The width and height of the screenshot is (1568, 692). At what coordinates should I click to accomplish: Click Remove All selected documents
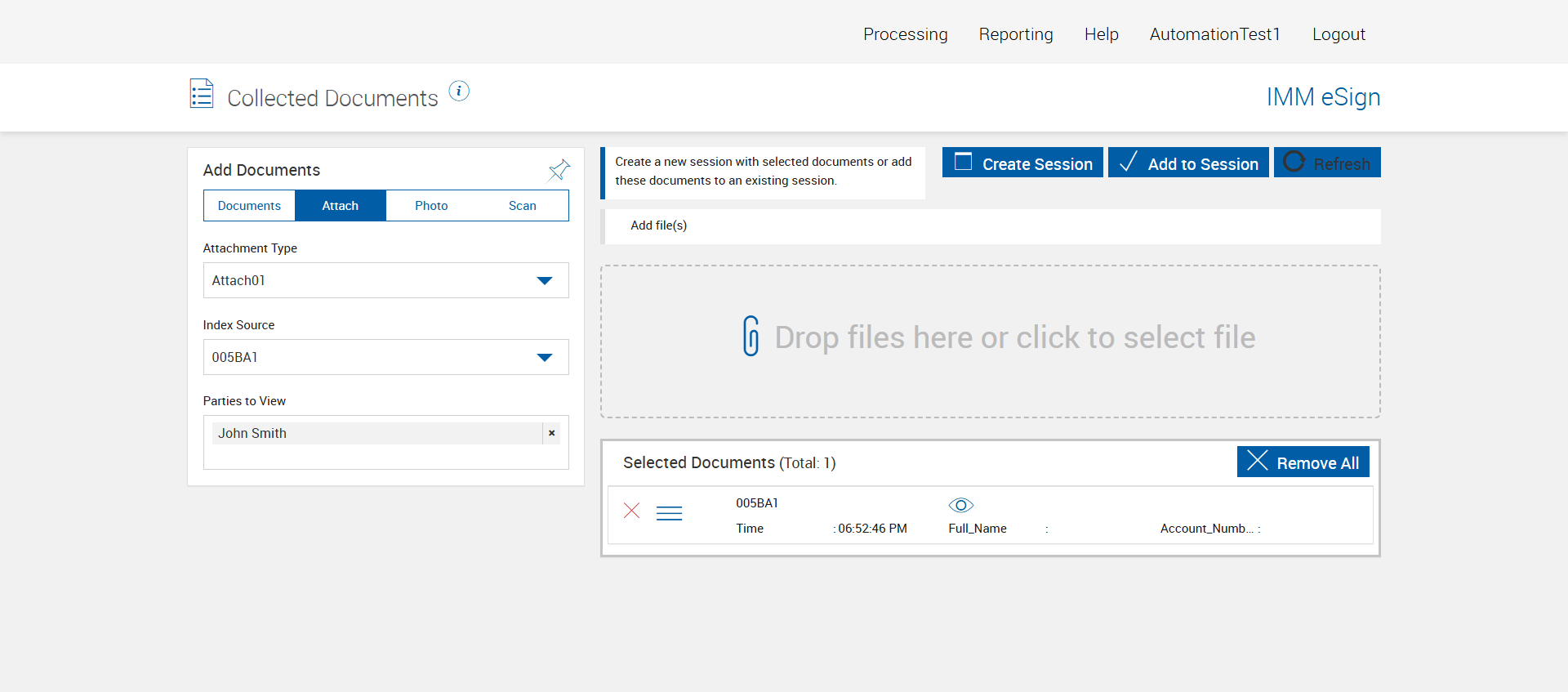(1303, 462)
